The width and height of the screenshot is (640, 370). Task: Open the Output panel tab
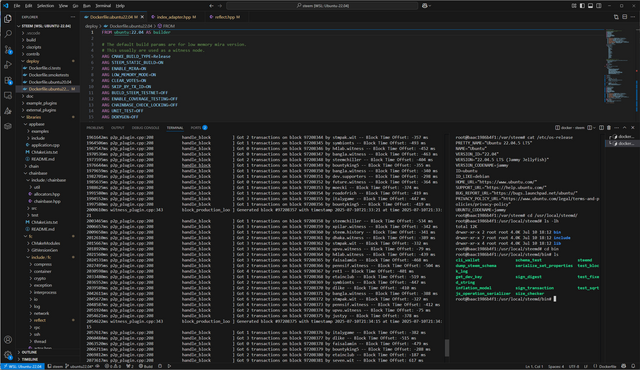[x=118, y=128]
